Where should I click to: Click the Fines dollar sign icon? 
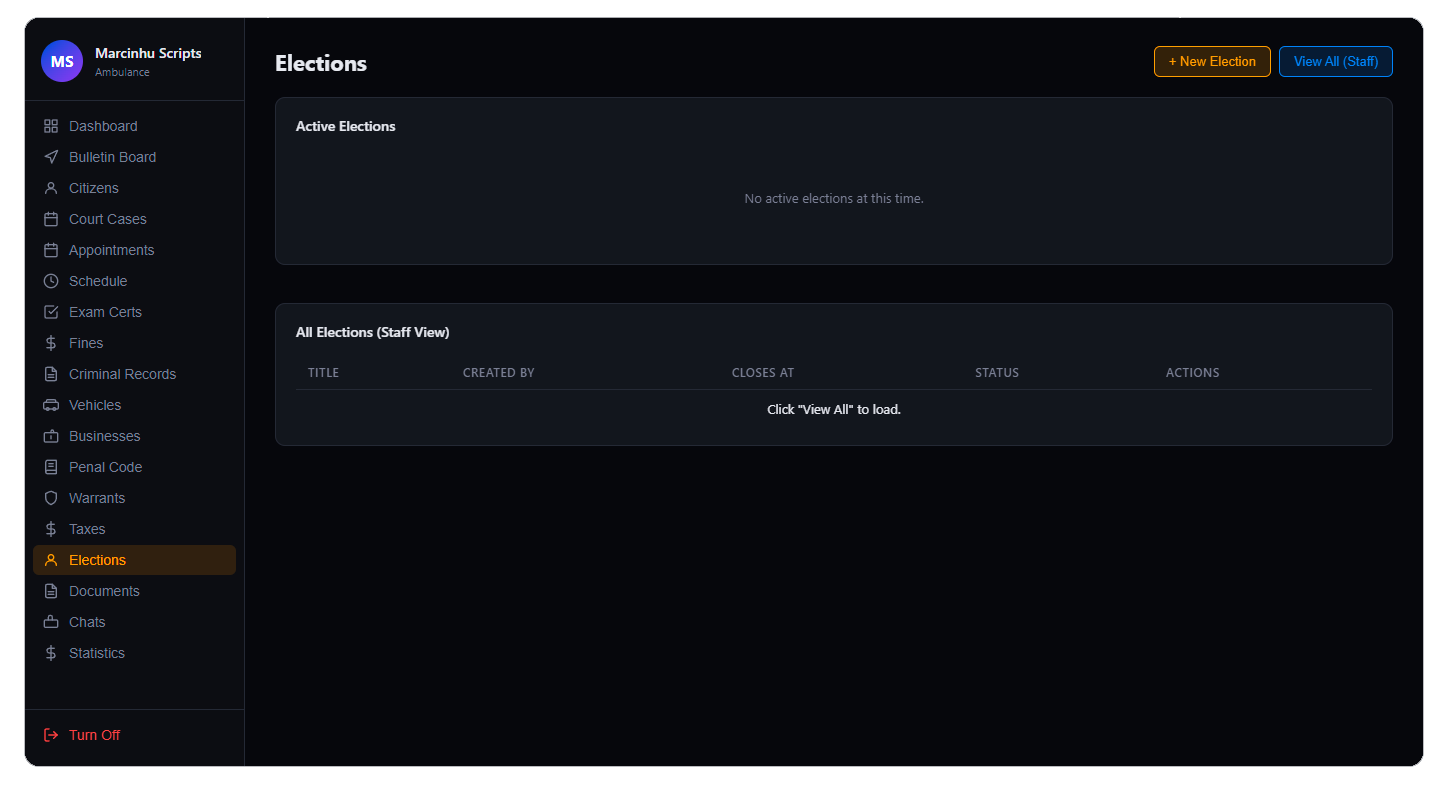(51, 343)
